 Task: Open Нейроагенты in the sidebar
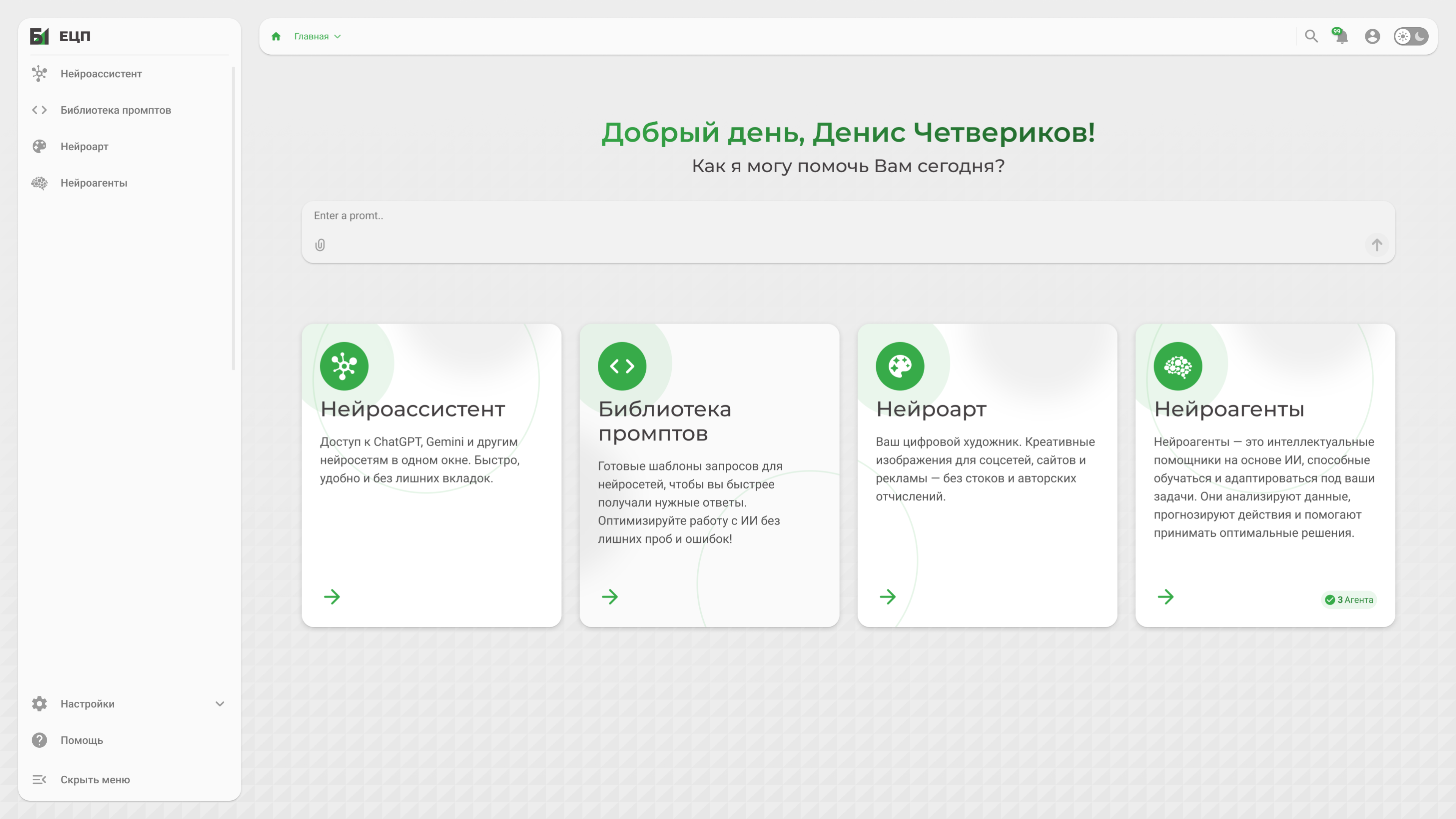pyautogui.click(x=94, y=183)
